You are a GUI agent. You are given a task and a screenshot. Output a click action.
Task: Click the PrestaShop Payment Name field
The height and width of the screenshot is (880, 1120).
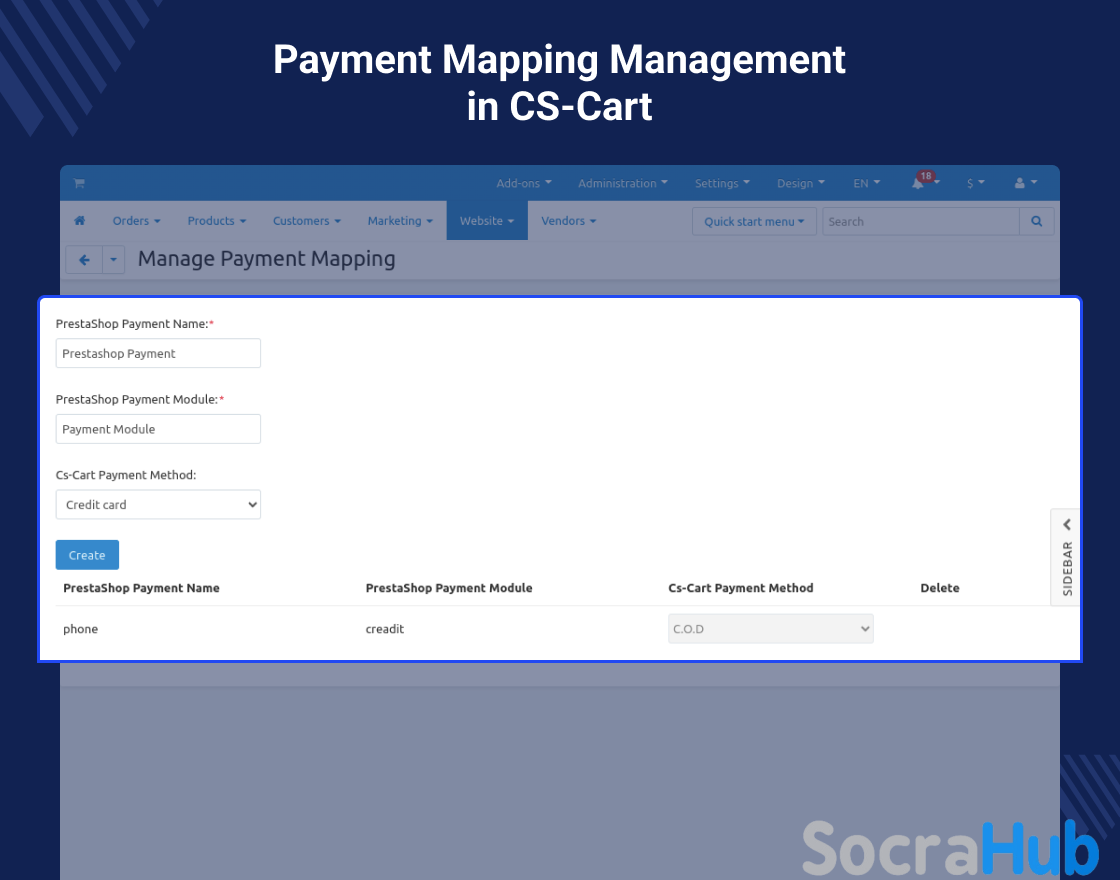pos(159,354)
